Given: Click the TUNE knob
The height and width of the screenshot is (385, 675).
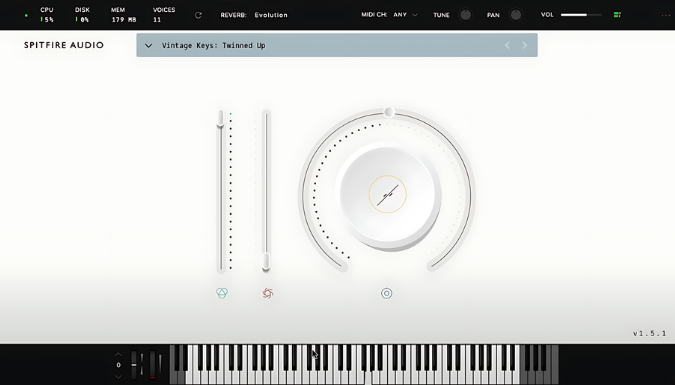Looking at the screenshot, I should [465, 15].
